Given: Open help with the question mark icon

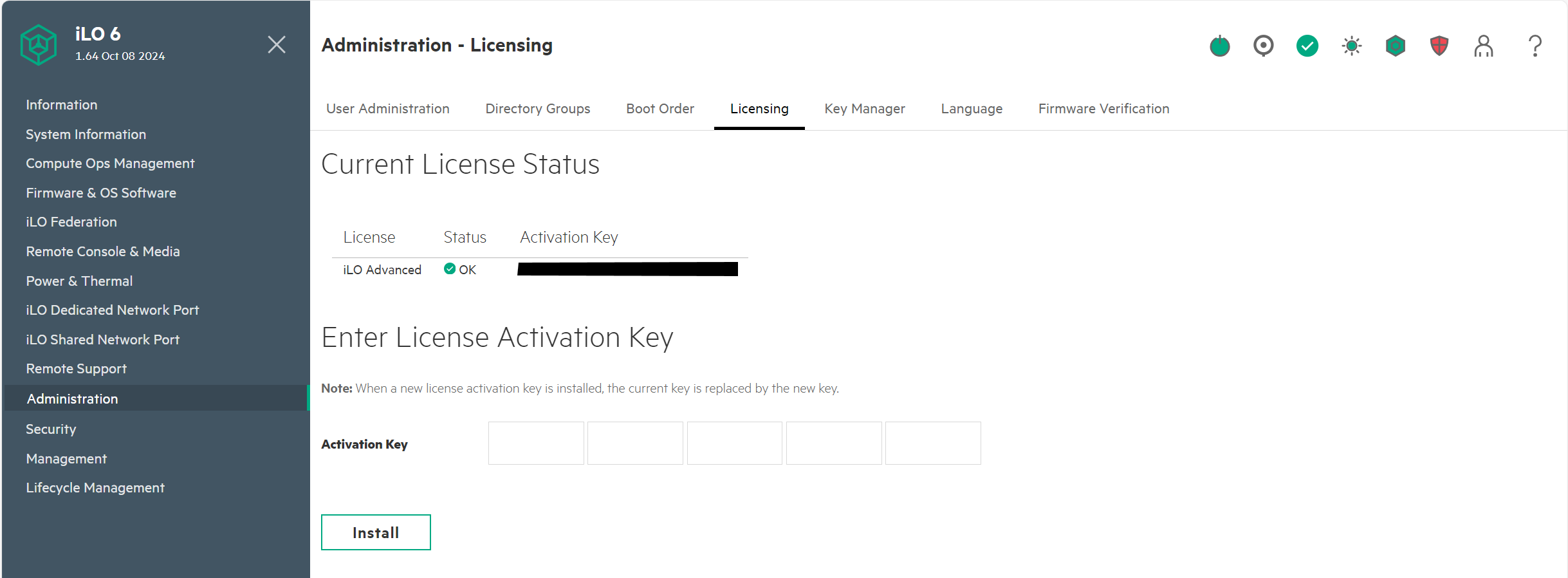Looking at the screenshot, I should click(x=1535, y=46).
